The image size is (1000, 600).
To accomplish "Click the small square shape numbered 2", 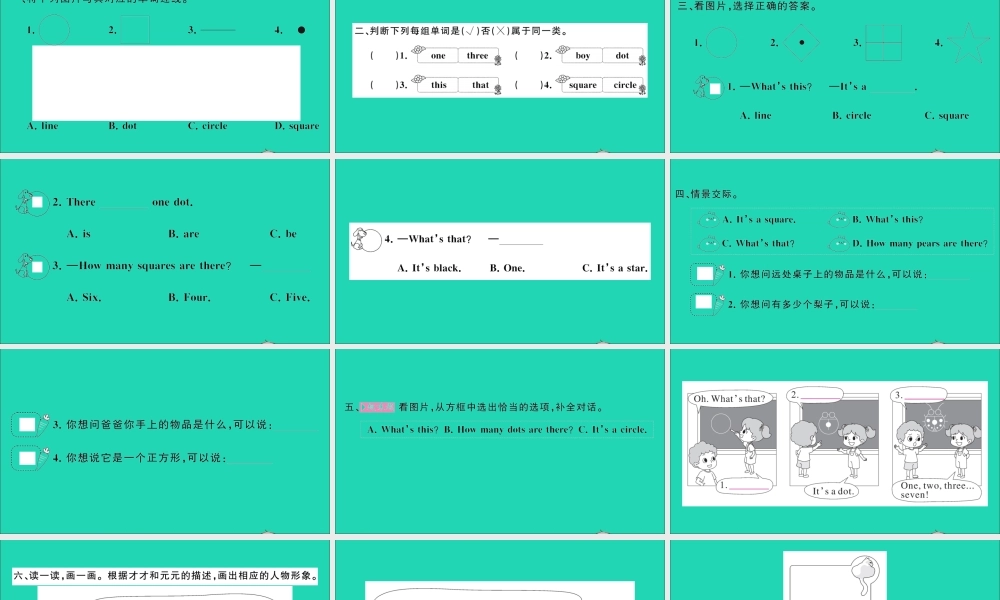I will [x=135, y=30].
